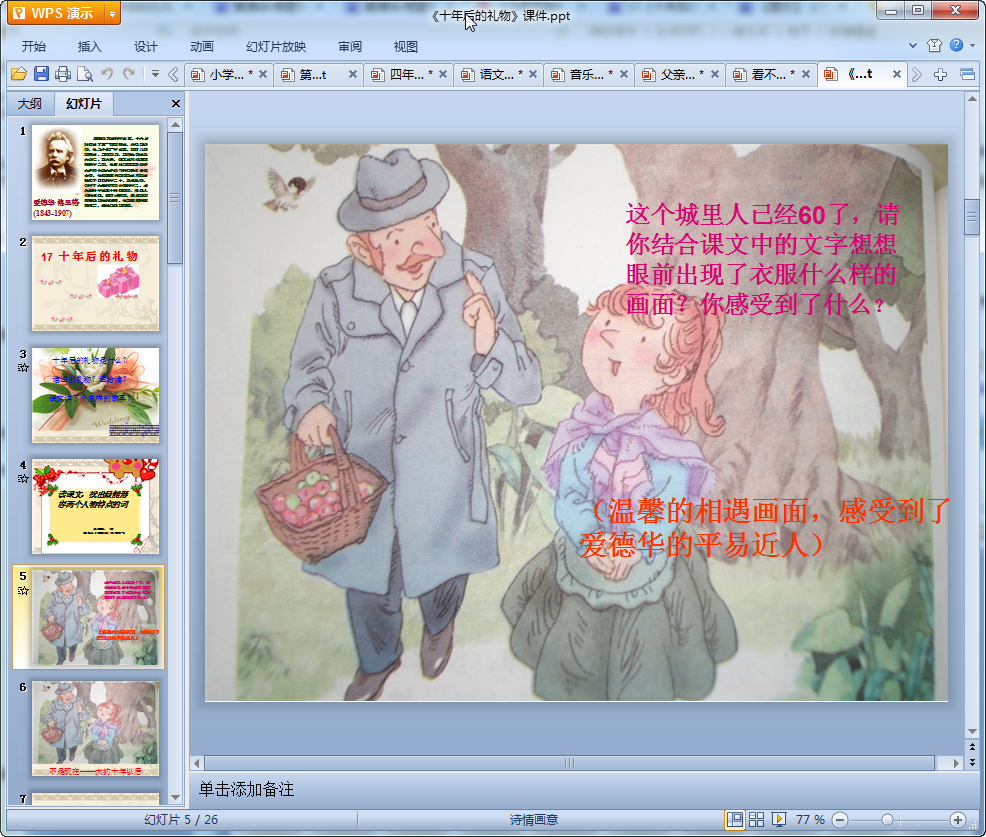Screen dimensions: 986x837
Task: Close the slide thumbnail pane
Action: pos(176,104)
